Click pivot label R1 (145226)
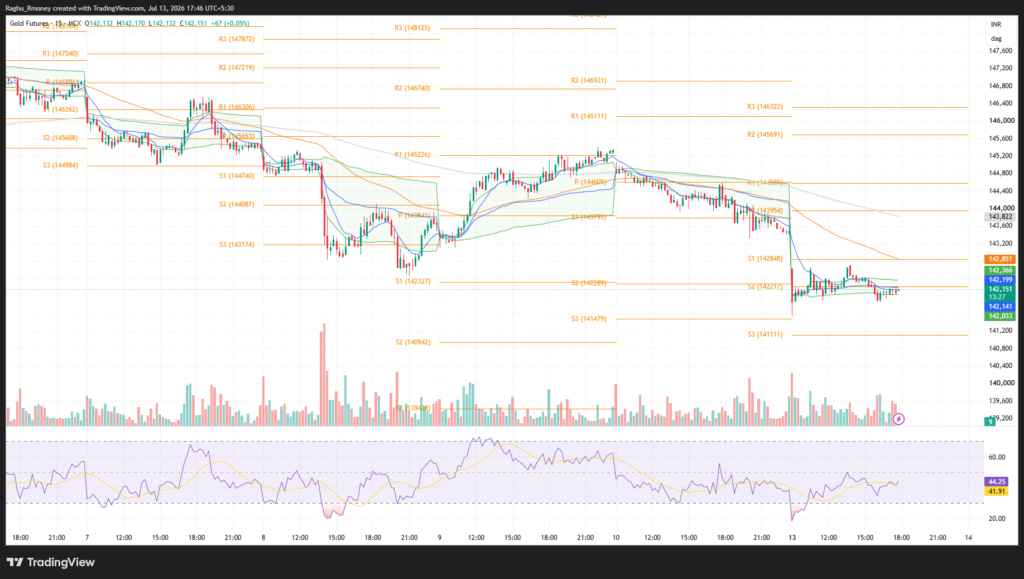The height and width of the screenshot is (579, 1024). pyautogui.click(x=412, y=155)
